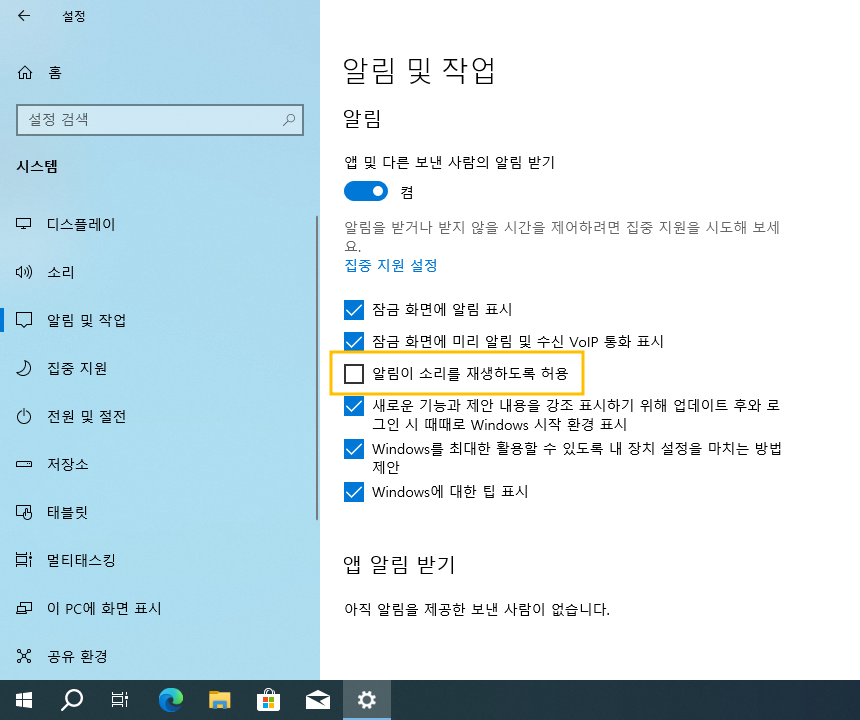
Task: Open the 홈 home icon
Action: pos(25,72)
